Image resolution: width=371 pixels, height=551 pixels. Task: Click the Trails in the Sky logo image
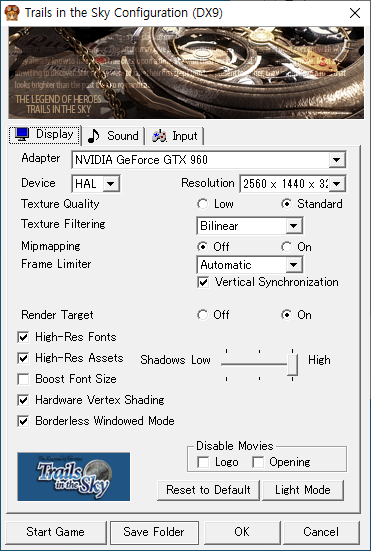point(73,477)
